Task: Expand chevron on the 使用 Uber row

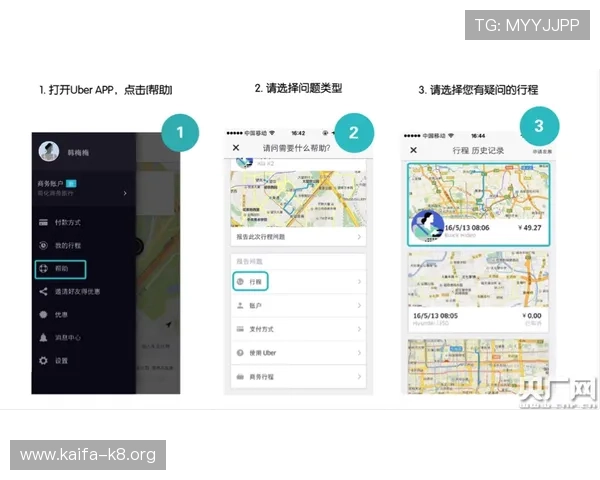Action: click(x=359, y=353)
